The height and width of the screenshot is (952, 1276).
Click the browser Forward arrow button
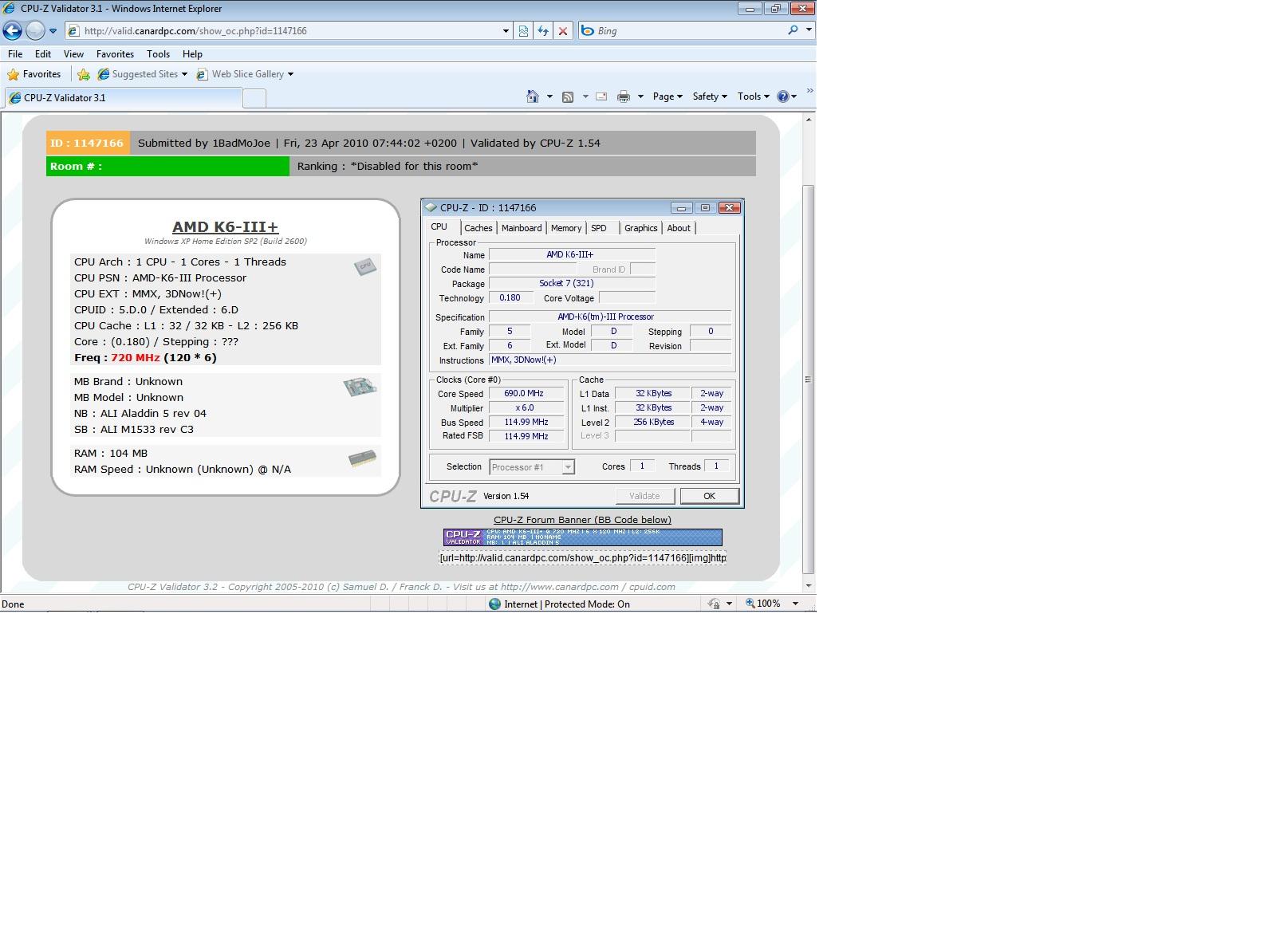pyautogui.click(x=35, y=30)
